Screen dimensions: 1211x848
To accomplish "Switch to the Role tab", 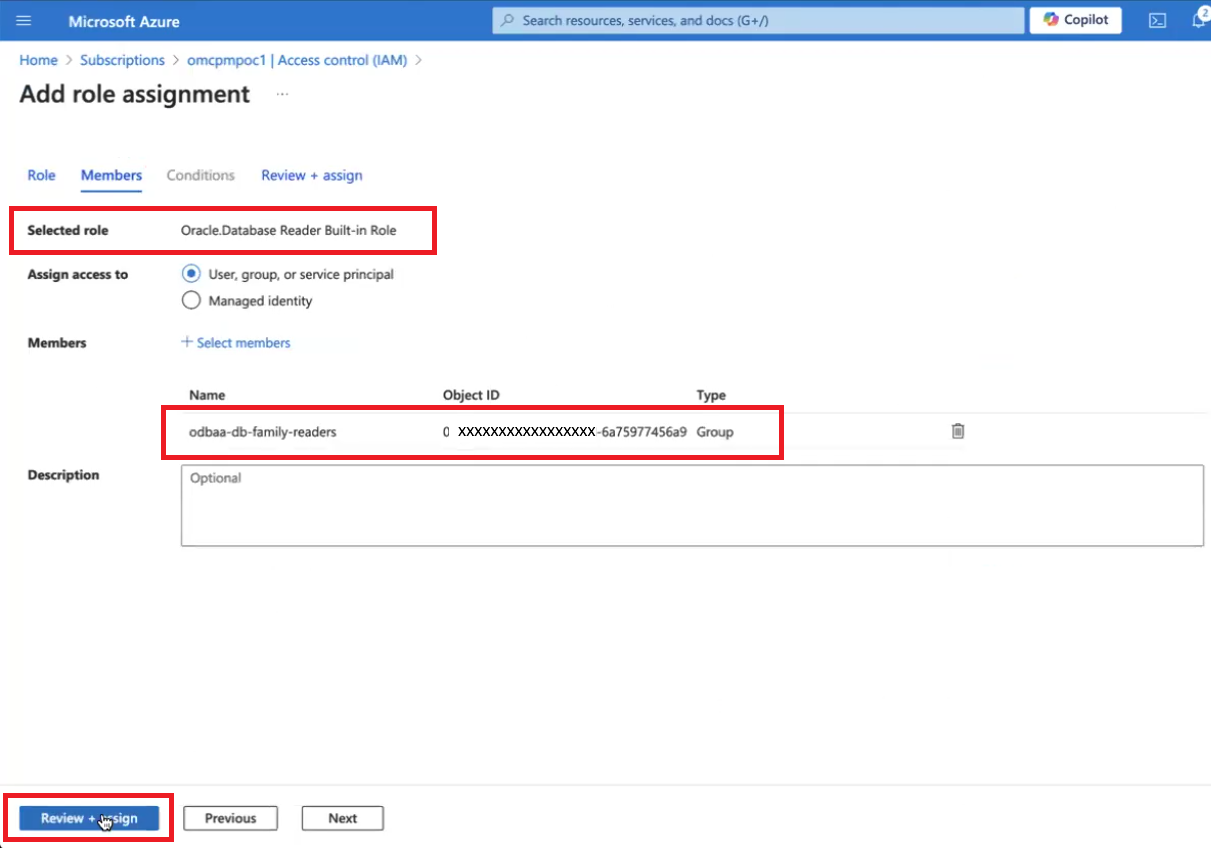I will tap(41, 175).
